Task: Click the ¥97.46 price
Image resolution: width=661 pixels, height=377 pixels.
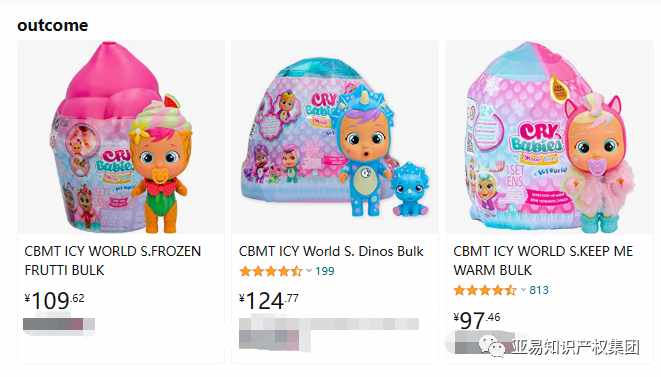Action: point(477,320)
